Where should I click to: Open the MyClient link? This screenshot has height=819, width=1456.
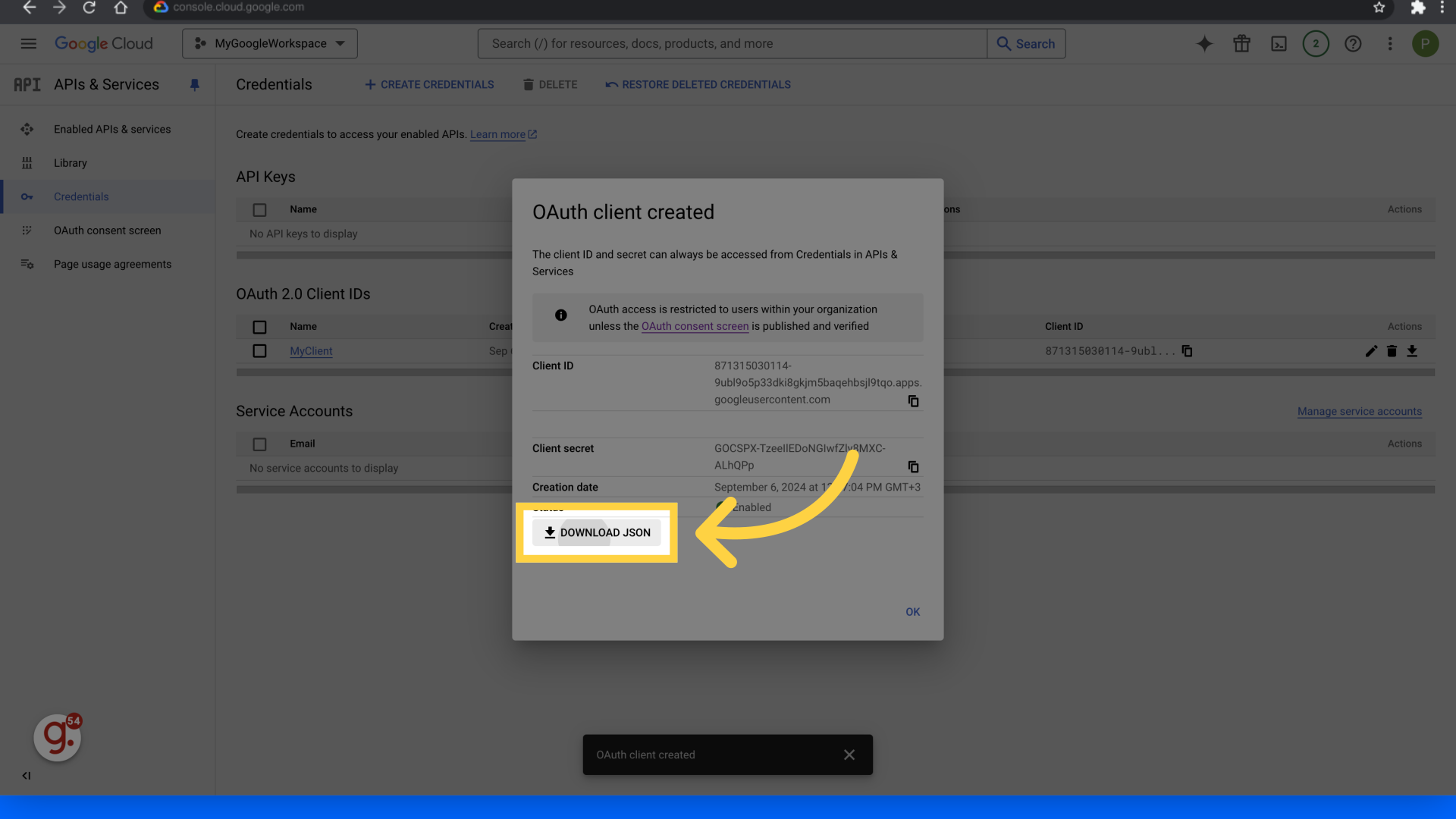tap(311, 351)
